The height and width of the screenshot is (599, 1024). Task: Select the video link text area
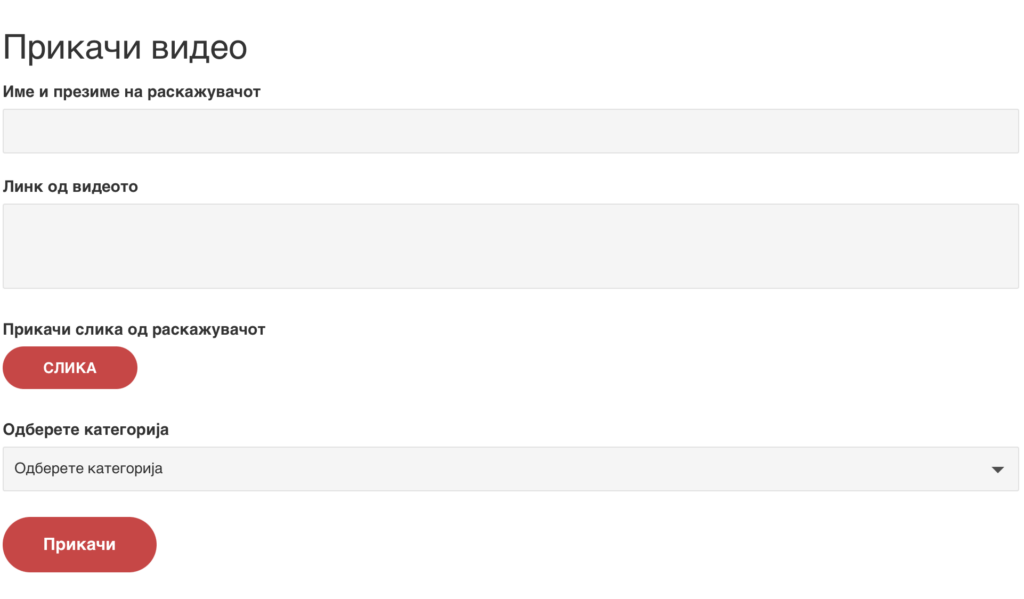pos(510,246)
